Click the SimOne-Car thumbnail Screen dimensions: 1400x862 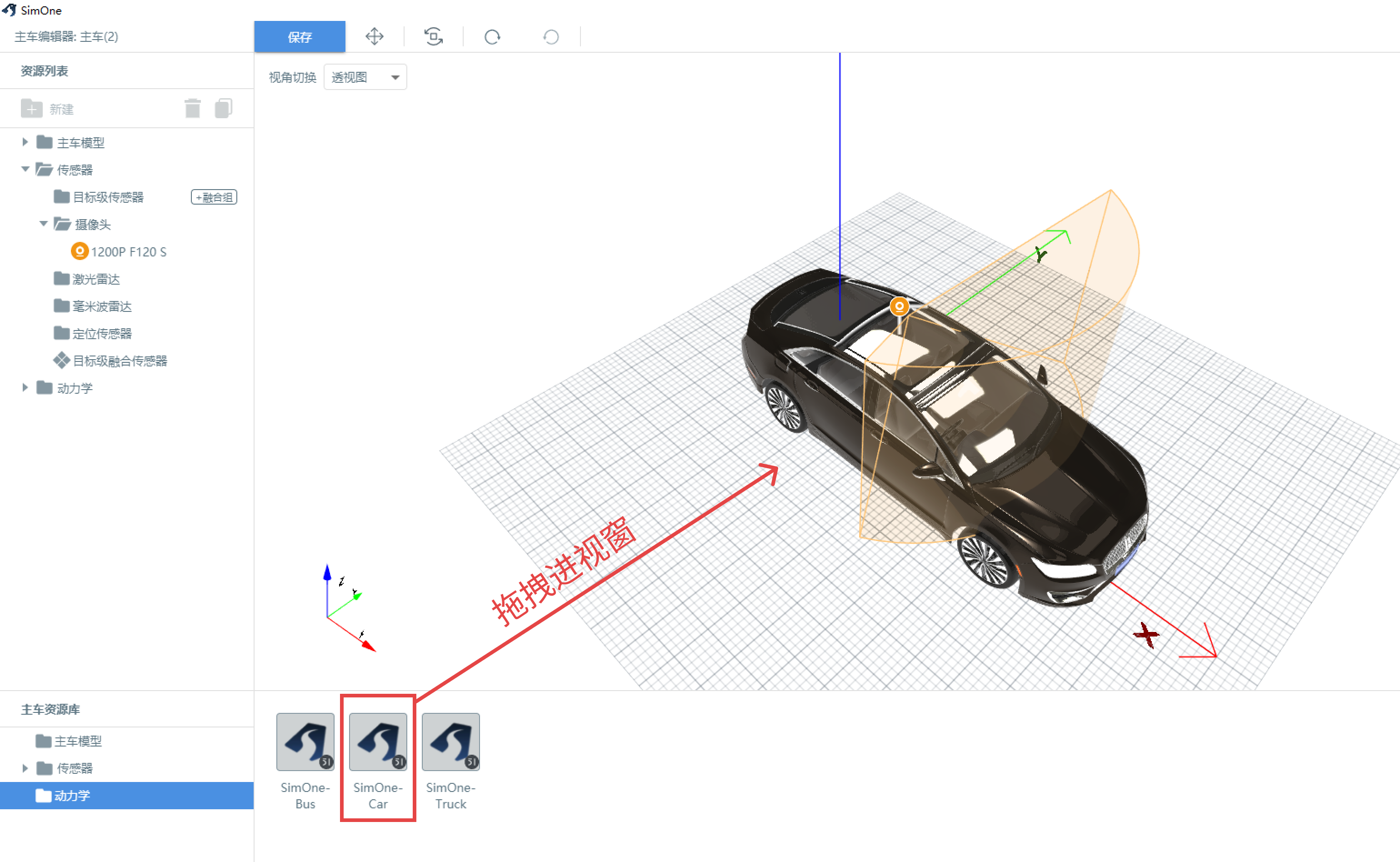point(378,742)
